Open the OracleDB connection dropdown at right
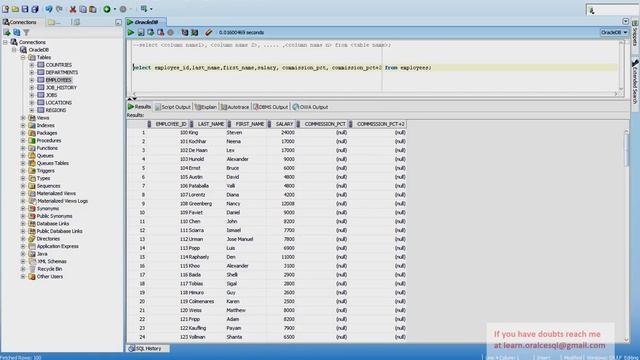This screenshot has height=360, width=640. (x=614, y=32)
